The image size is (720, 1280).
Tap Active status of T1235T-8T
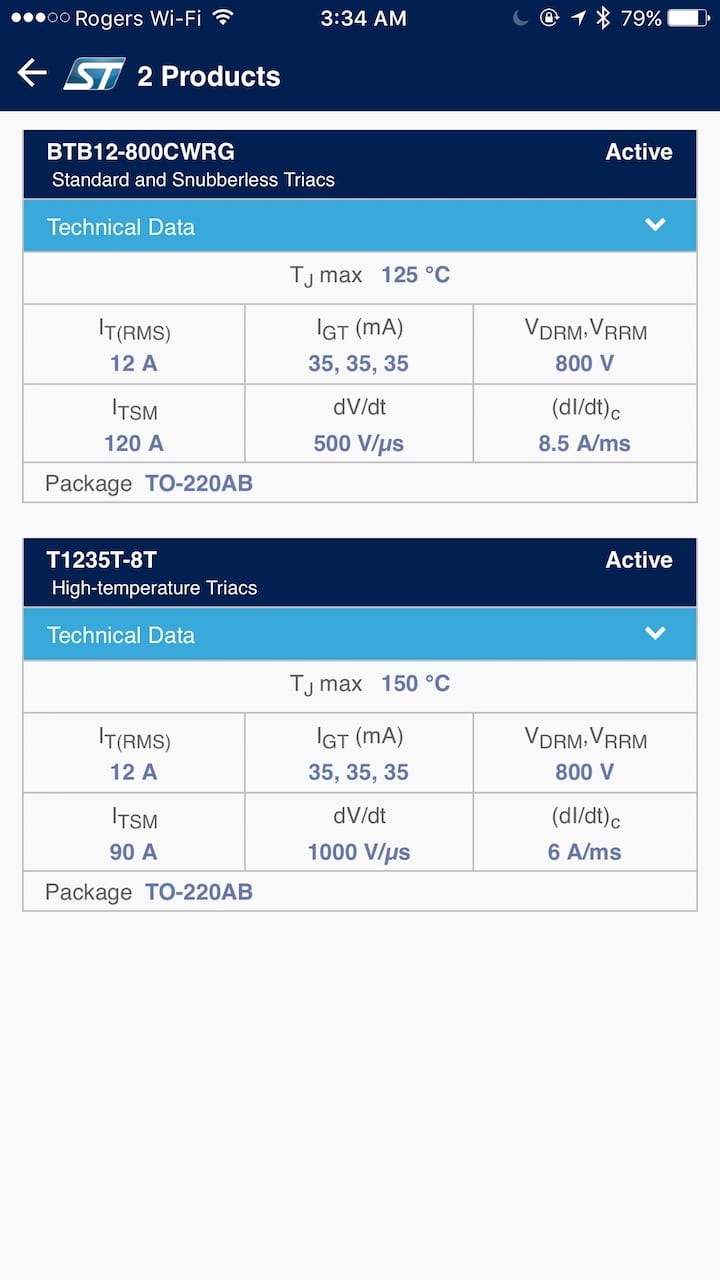[x=639, y=560]
